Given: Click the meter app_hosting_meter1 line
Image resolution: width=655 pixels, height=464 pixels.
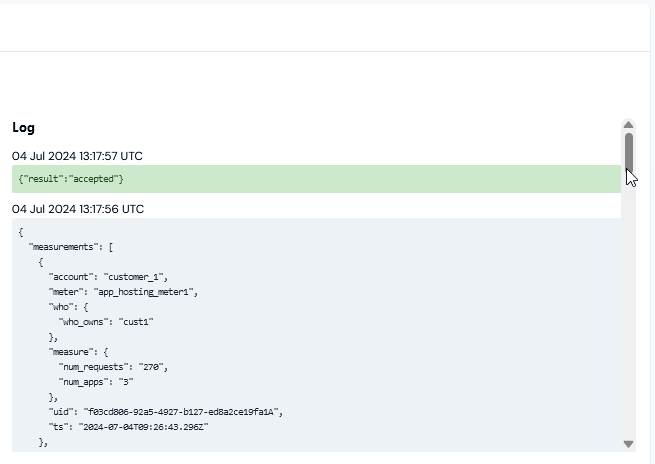Looking at the screenshot, I should coord(123,292).
